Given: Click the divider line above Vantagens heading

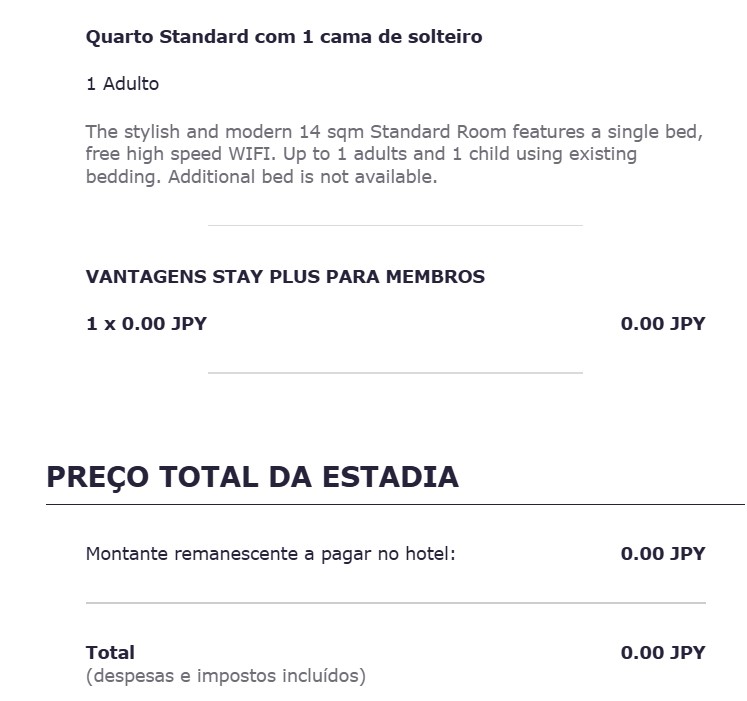Looking at the screenshot, I should pyautogui.click(x=394, y=226).
